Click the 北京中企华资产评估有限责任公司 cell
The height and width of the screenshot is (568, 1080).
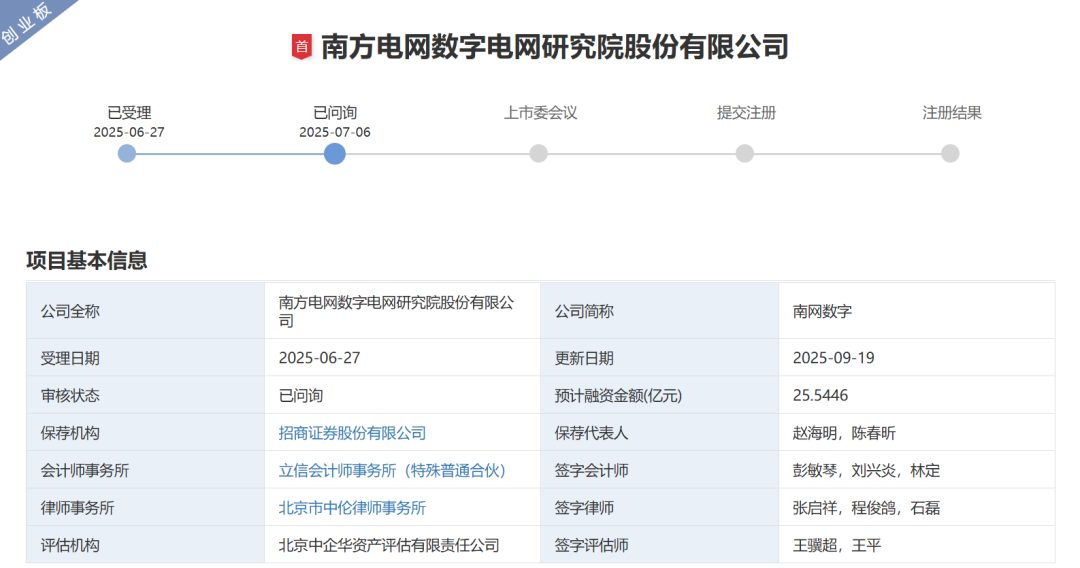point(402,545)
